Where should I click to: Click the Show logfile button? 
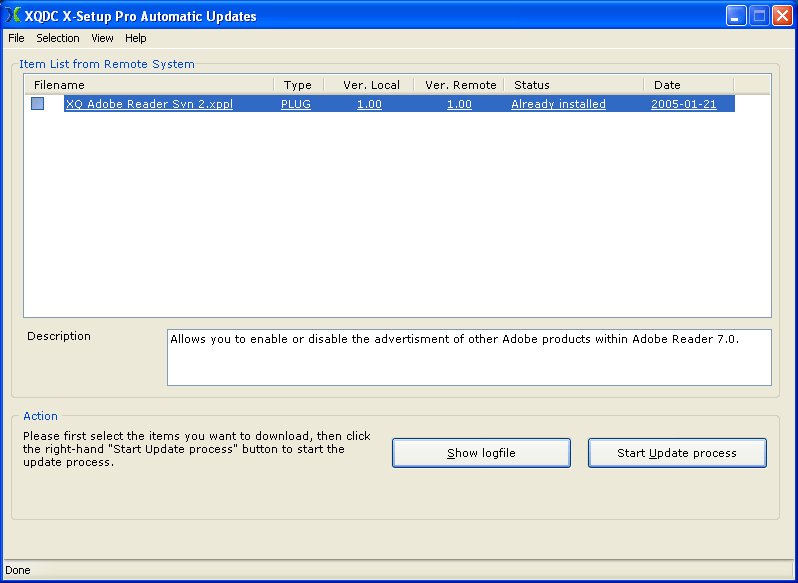tap(481, 453)
